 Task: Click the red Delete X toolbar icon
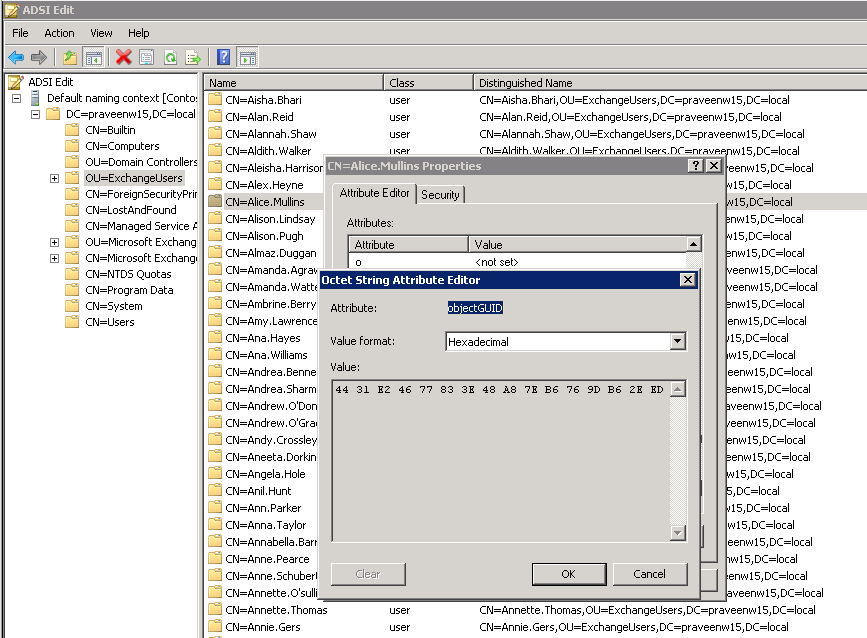(124, 57)
